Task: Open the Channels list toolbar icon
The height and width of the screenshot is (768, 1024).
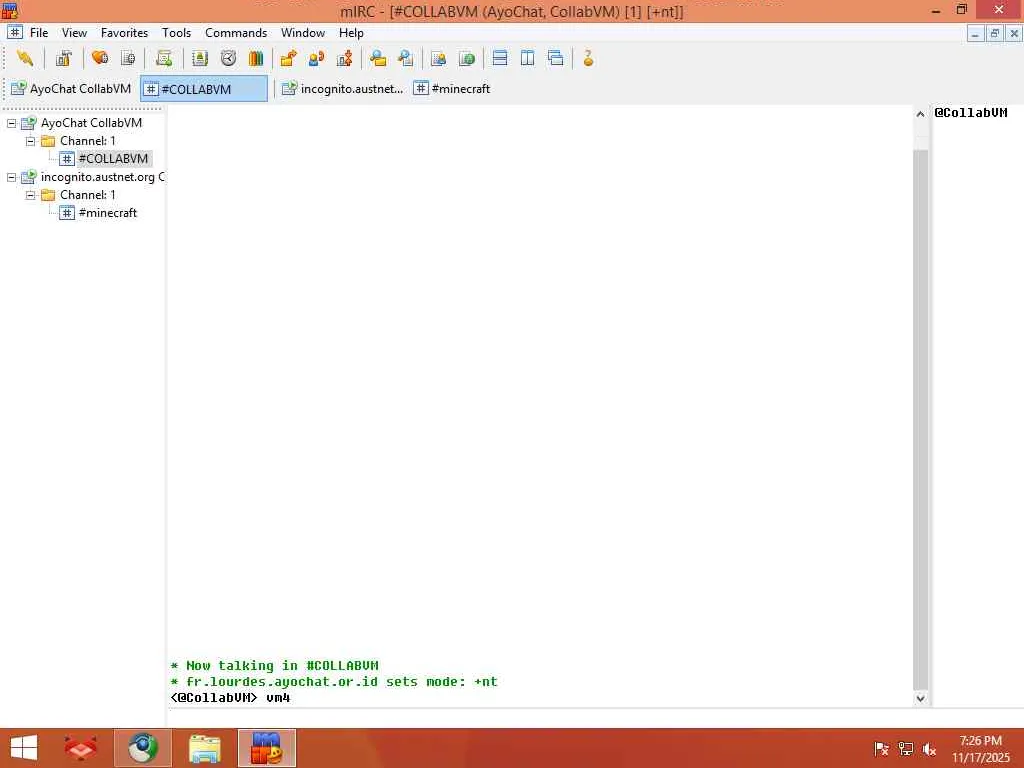Action: pos(128,58)
